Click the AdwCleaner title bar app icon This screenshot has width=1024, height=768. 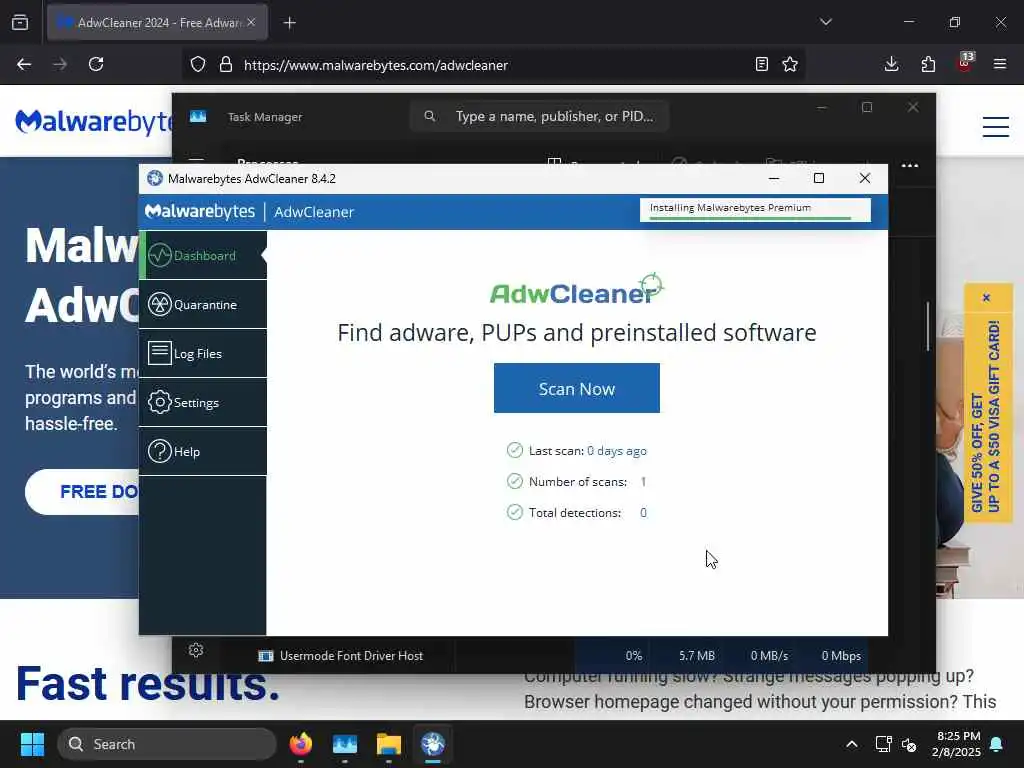pos(155,178)
